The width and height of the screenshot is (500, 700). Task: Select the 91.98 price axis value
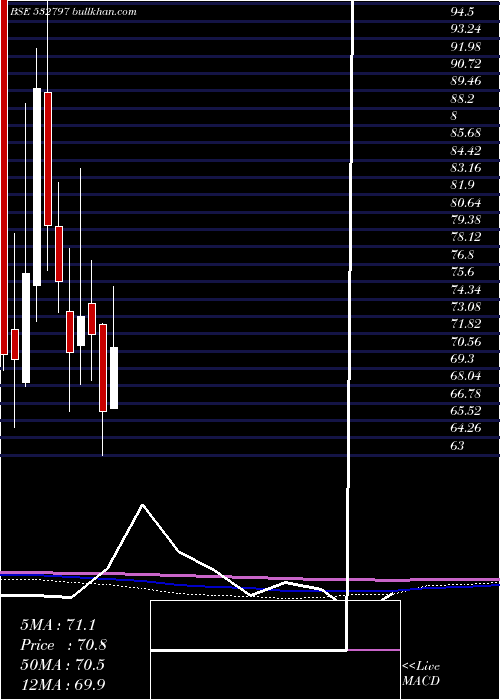click(x=466, y=46)
